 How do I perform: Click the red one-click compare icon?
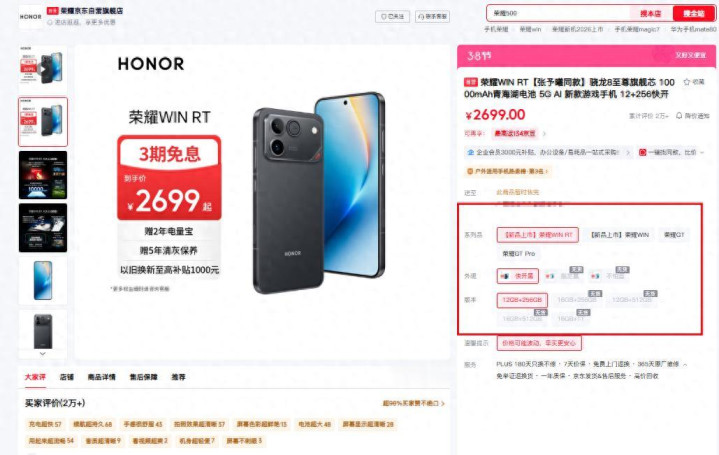[x=642, y=152]
